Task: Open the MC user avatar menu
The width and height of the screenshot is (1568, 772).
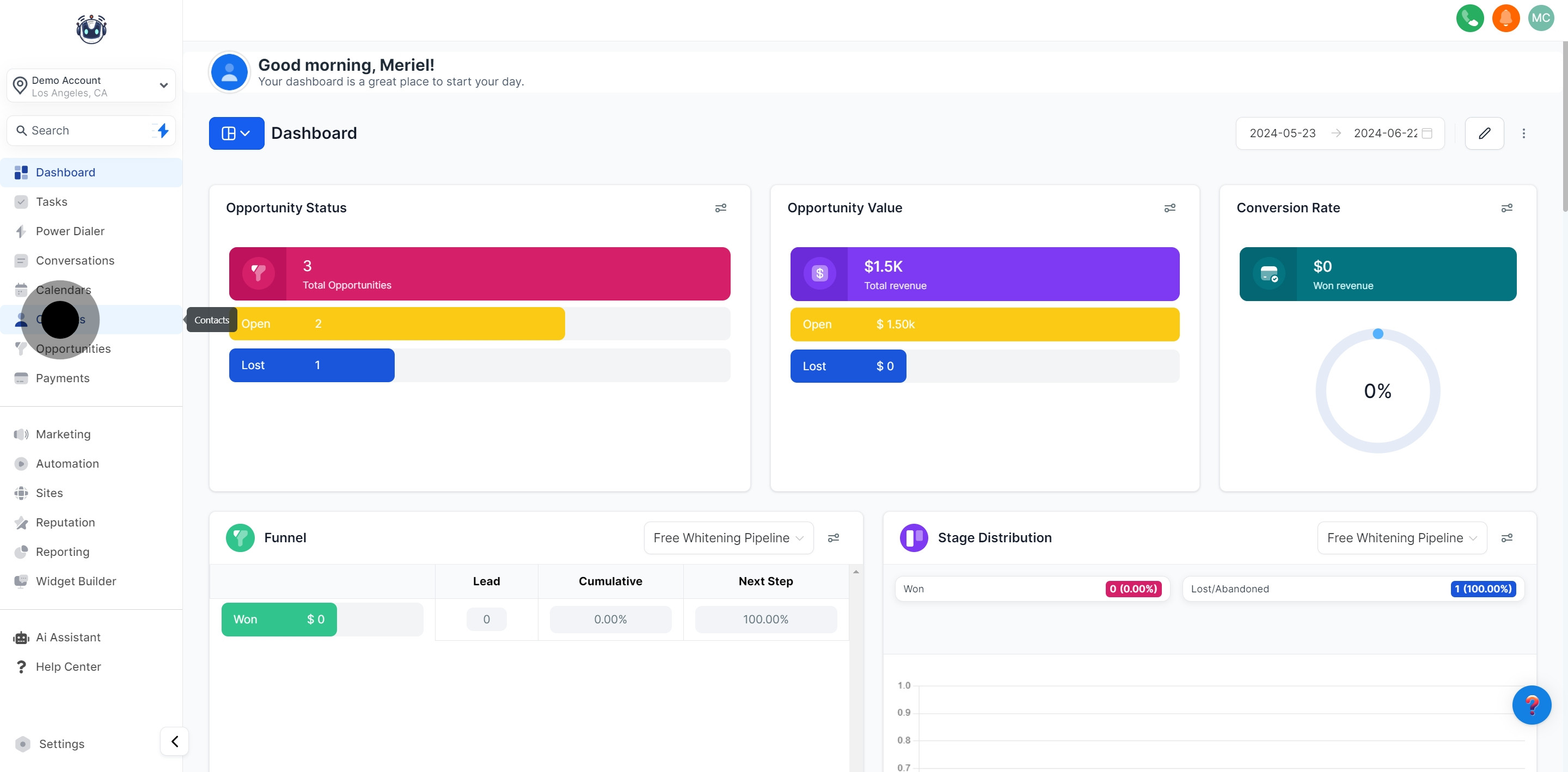Action: [1541, 19]
